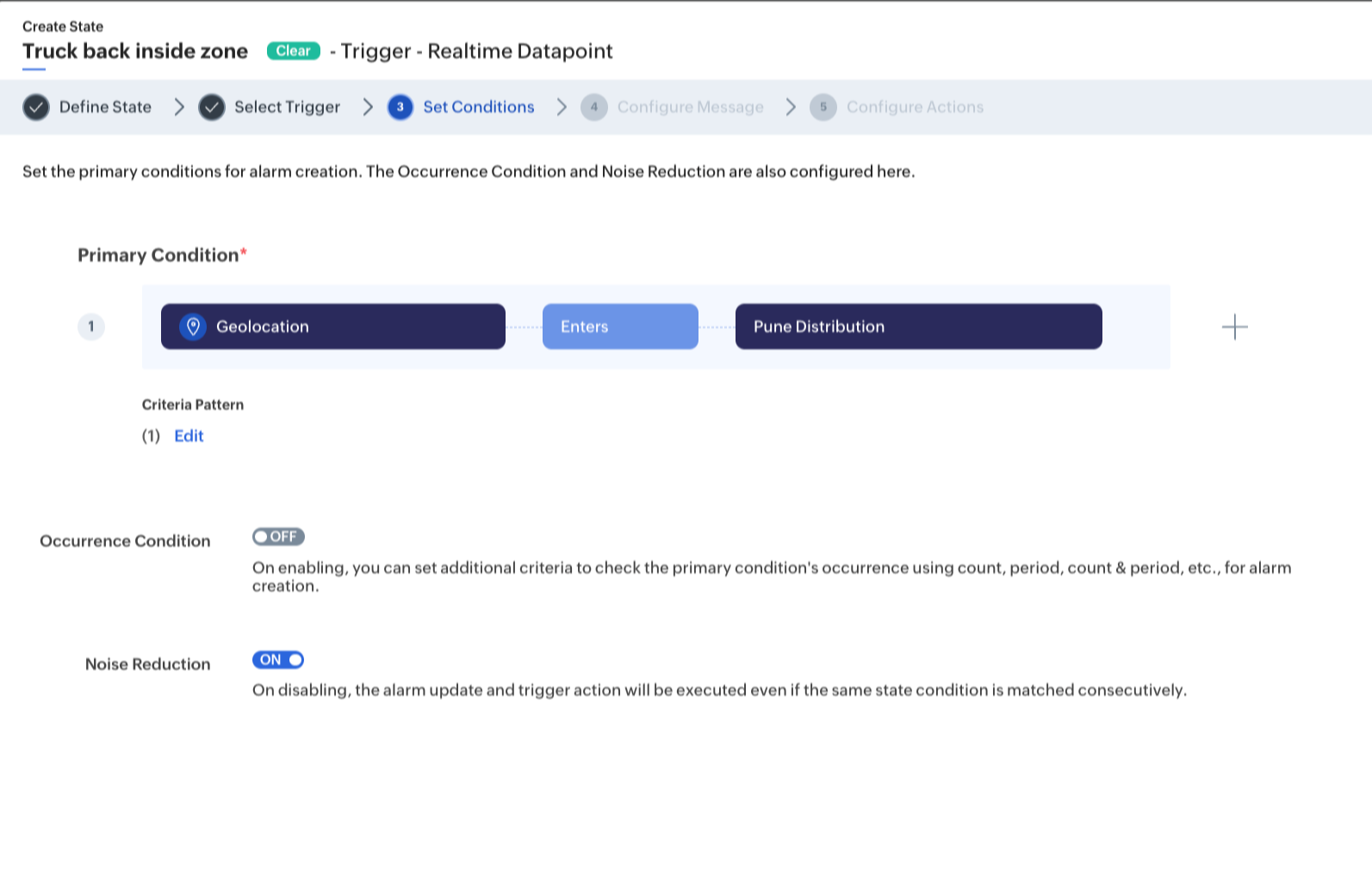Select the Set Conditions step label
This screenshot has height=870, width=1372.
tap(479, 107)
